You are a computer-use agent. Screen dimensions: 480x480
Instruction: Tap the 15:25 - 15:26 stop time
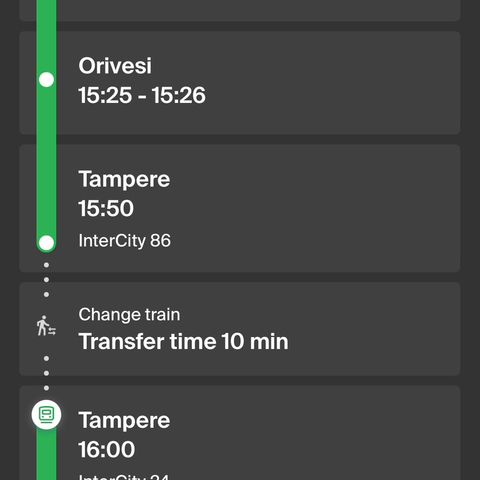[x=142, y=95]
